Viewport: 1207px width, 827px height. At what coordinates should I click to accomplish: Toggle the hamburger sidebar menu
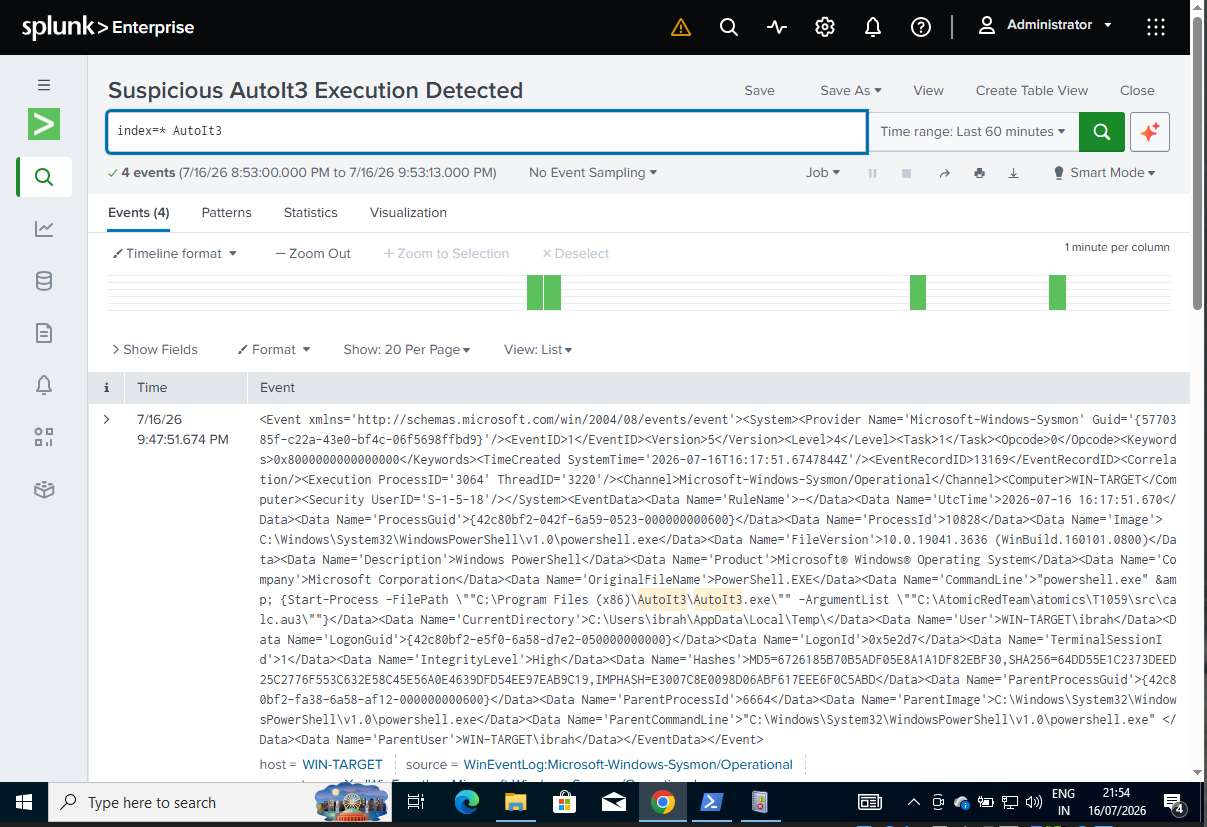tap(44, 85)
